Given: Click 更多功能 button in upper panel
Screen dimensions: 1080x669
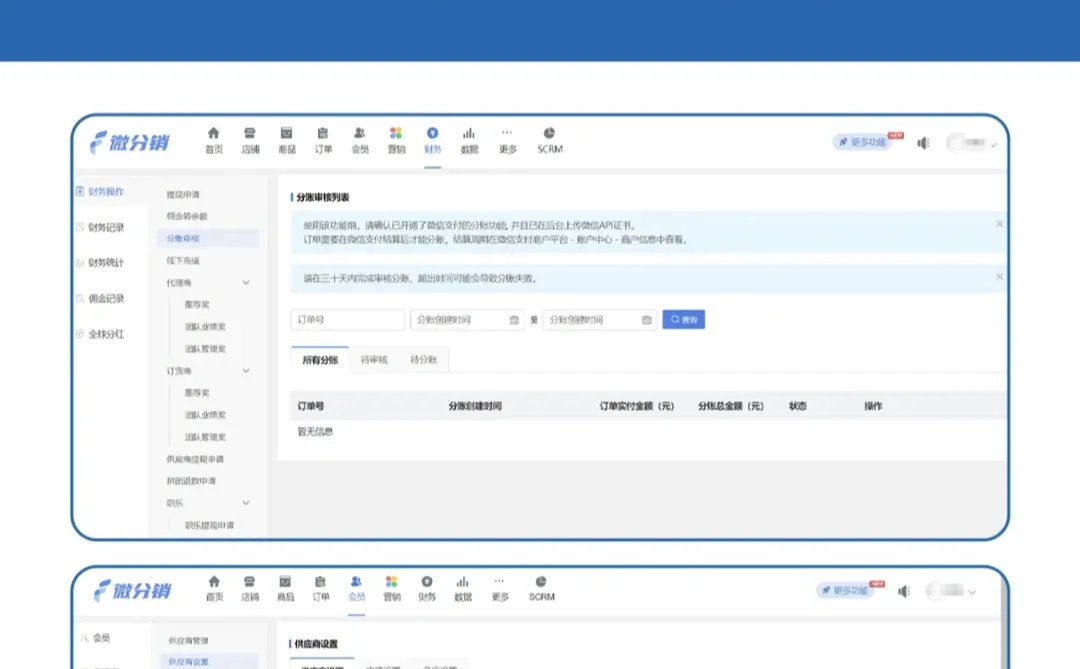Looking at the screenshot, I should tap(862, 142).
